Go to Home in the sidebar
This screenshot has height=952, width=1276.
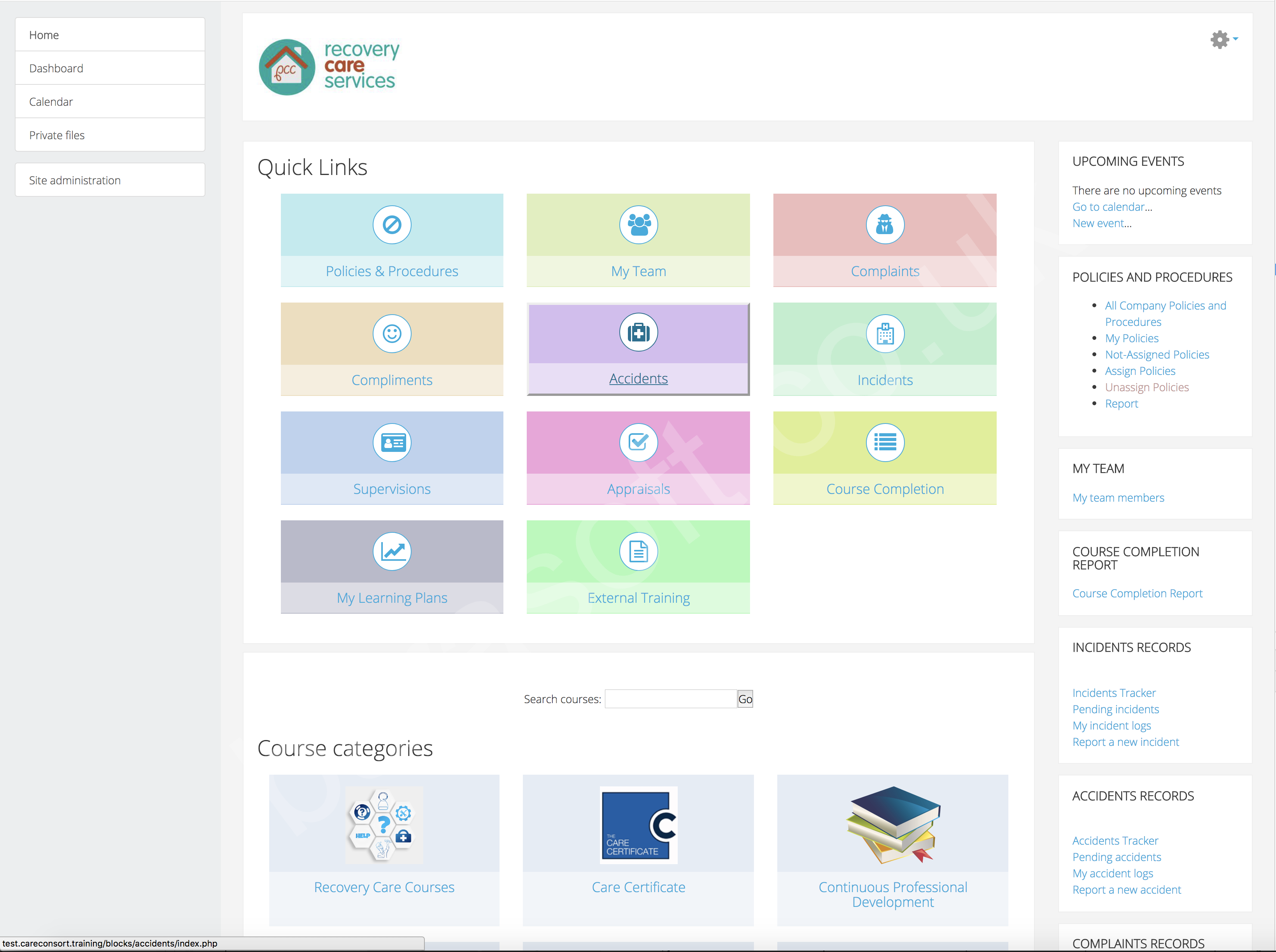(110, 35)
